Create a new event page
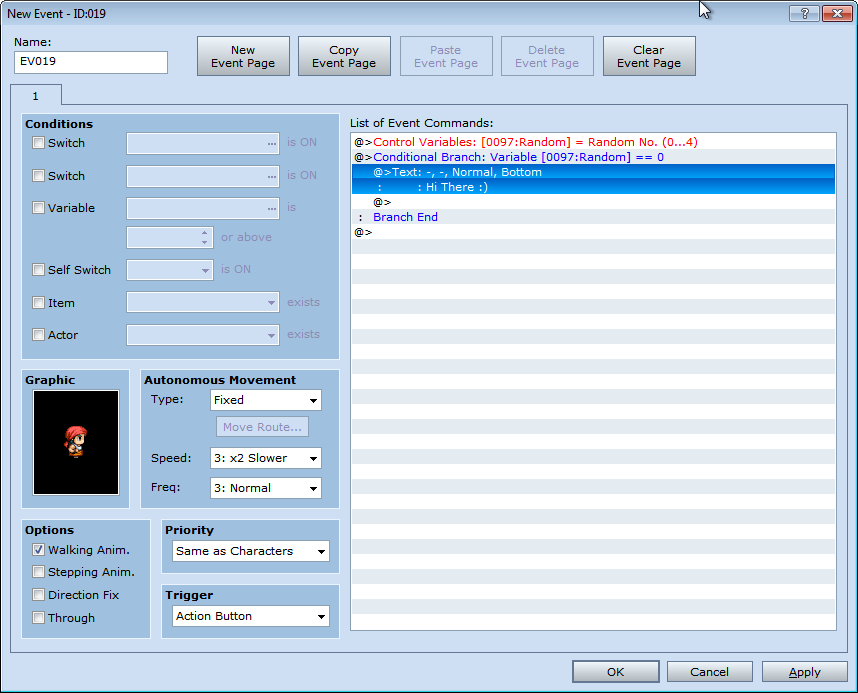The image size is (858, 693). (243, 56)
